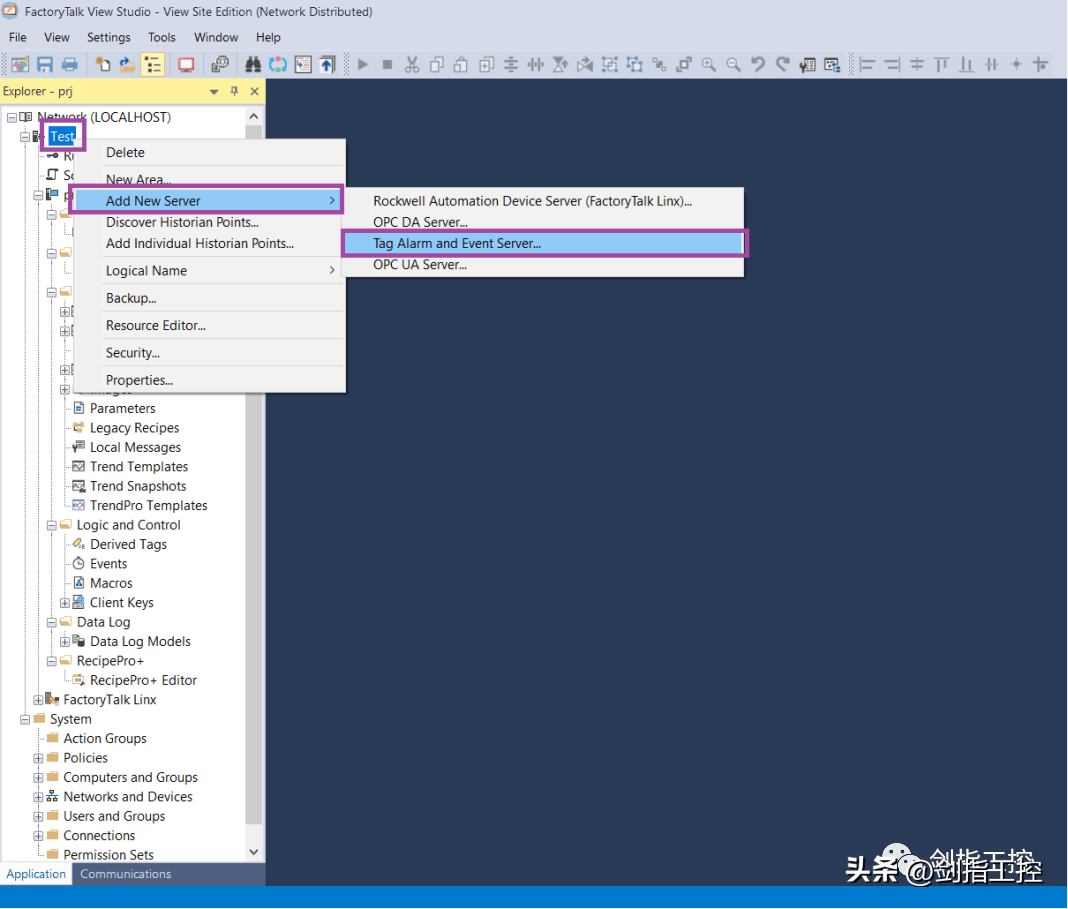This screenshot has width=1068, height=909.
Task: Click the Print icon in the toolbar
Action: [70, 65]
